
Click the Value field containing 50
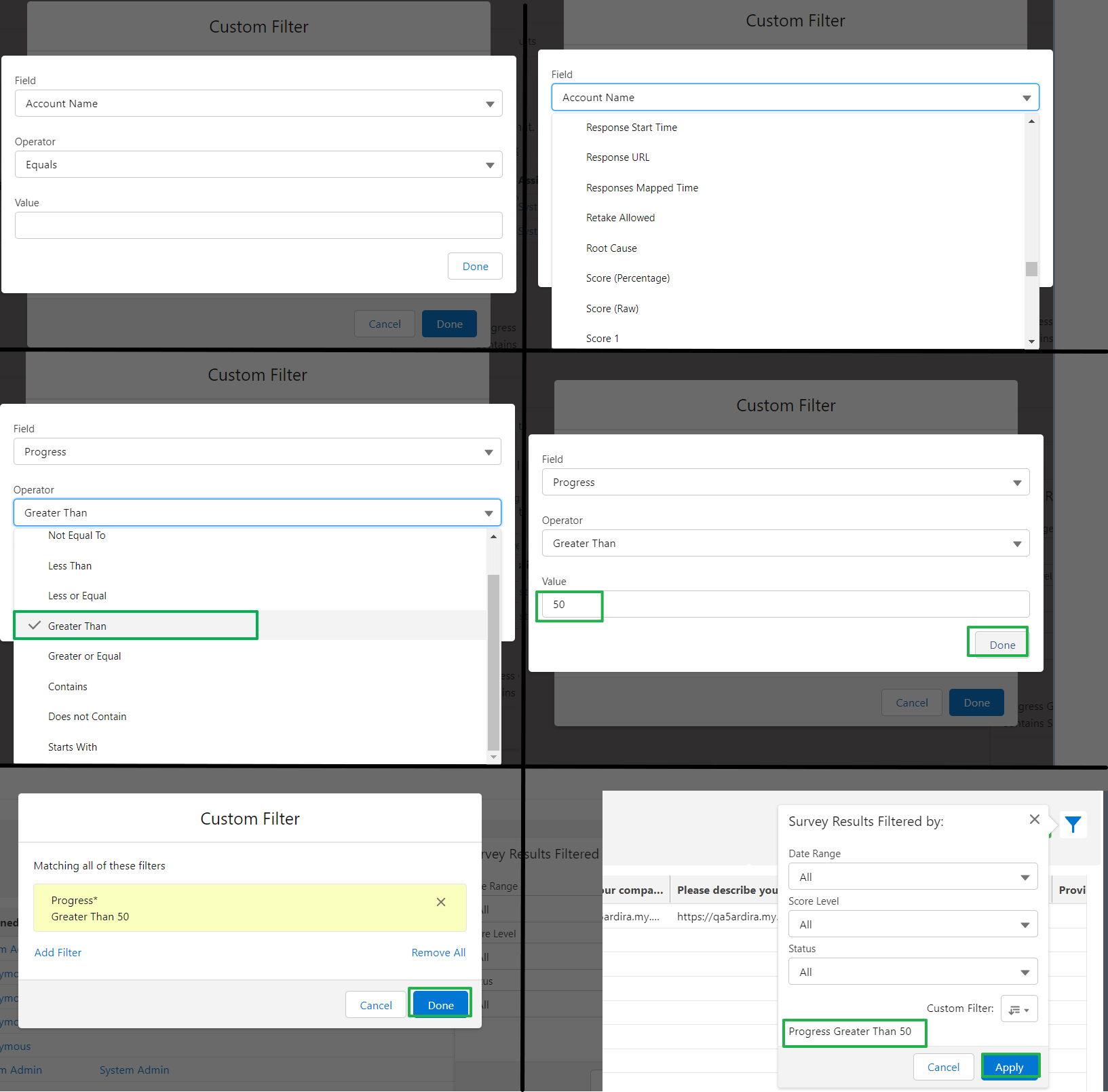[569, 605]
